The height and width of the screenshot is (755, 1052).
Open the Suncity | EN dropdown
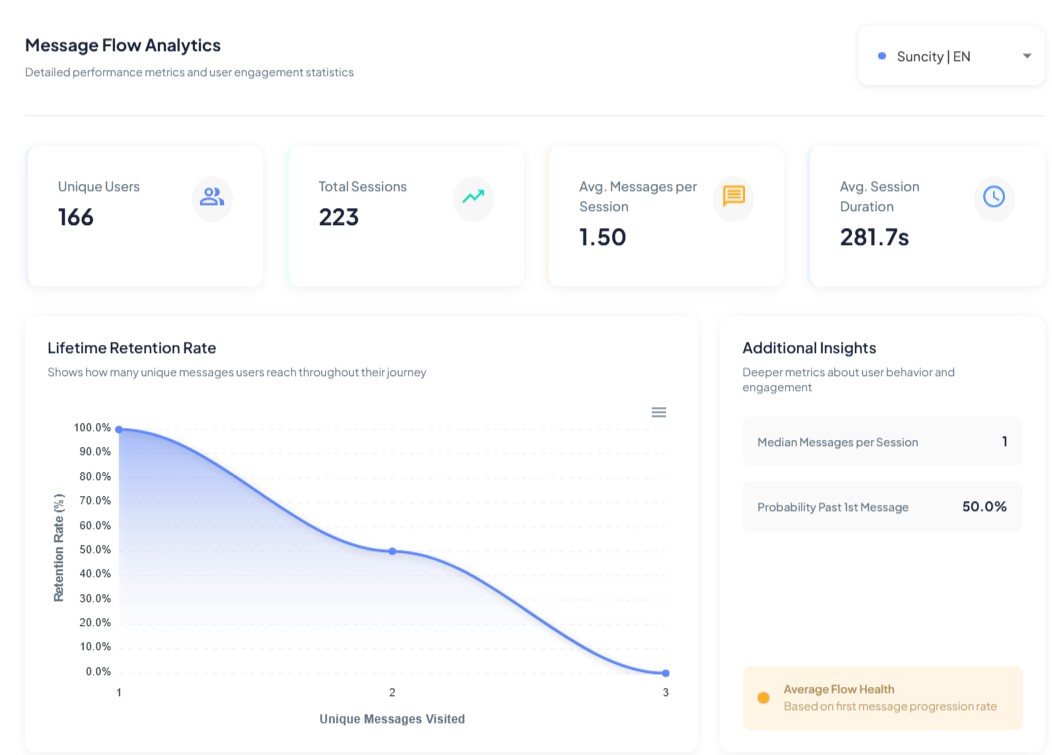(950, 57)
